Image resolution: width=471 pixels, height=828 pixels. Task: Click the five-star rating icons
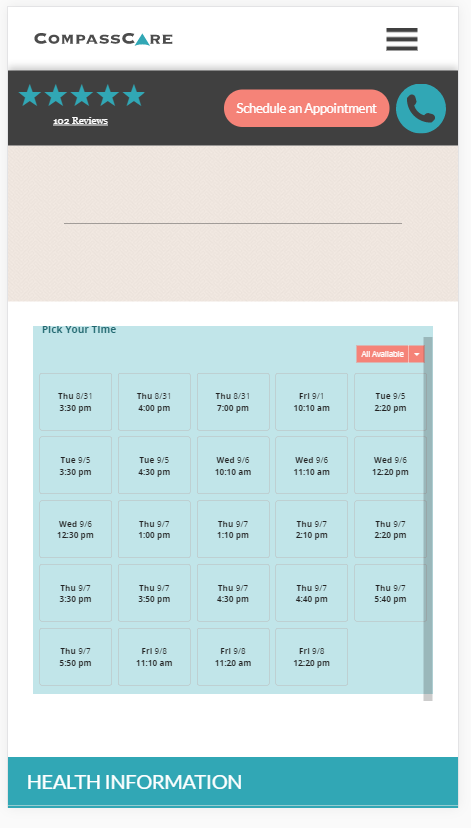tap(81, 96)
